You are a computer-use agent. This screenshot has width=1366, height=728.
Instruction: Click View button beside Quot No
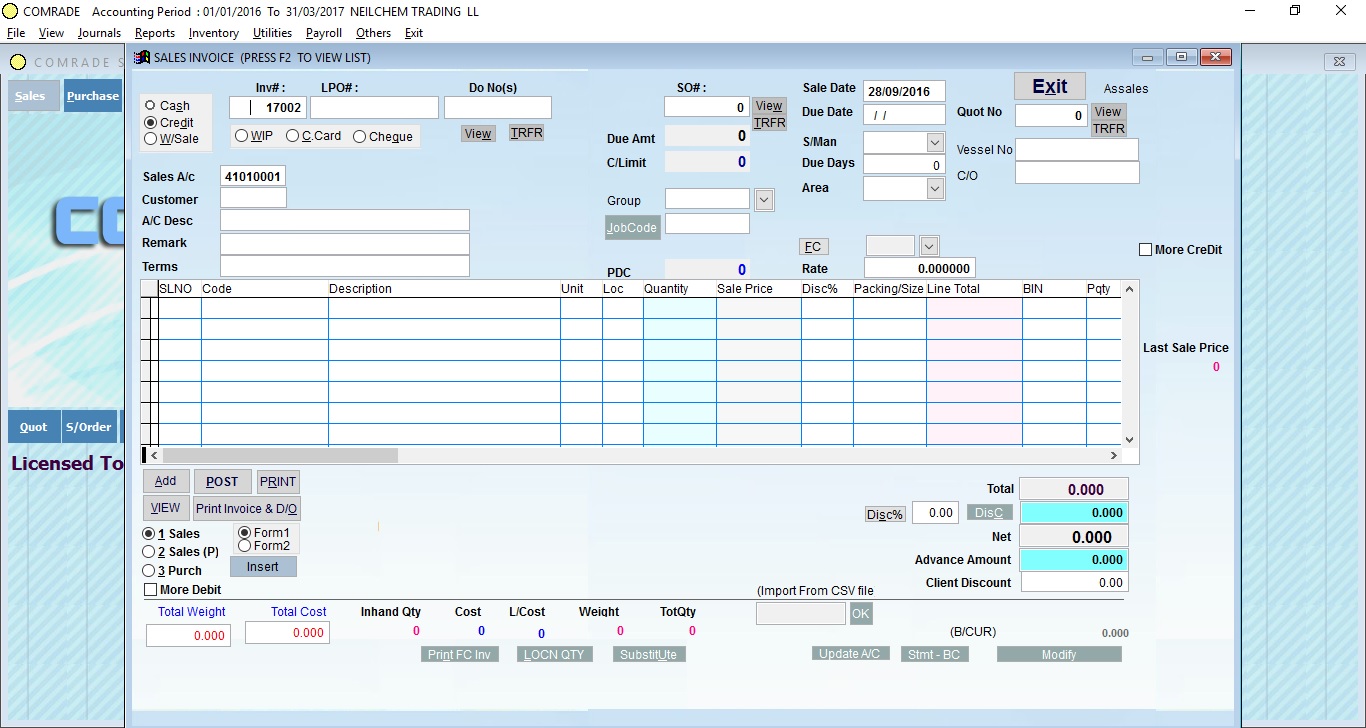[x=1108, y=112]
